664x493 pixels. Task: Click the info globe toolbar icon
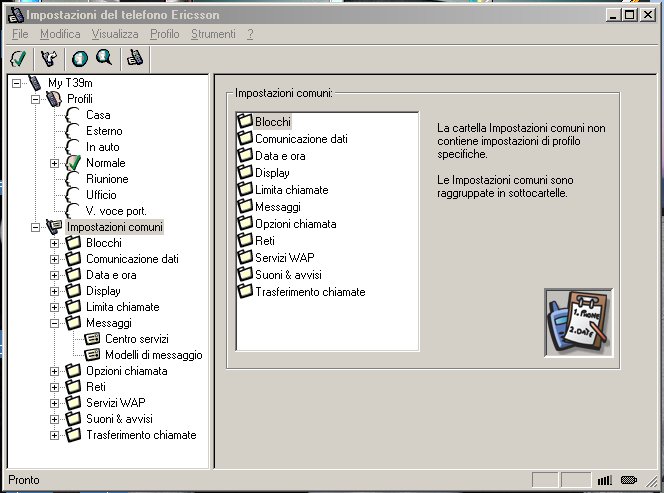coord(80,58)
